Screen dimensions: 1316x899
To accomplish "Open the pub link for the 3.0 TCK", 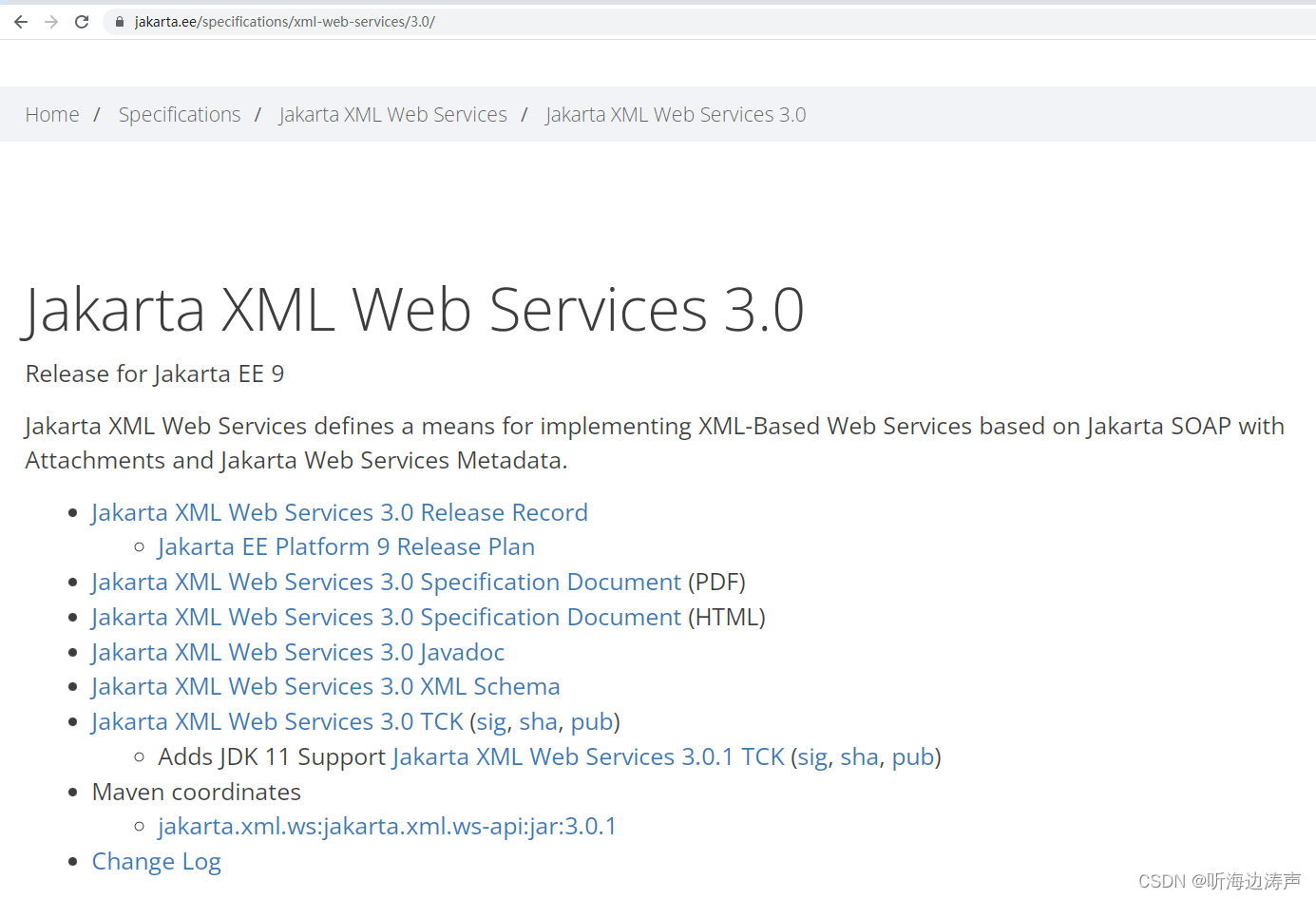I will (592, 722).
